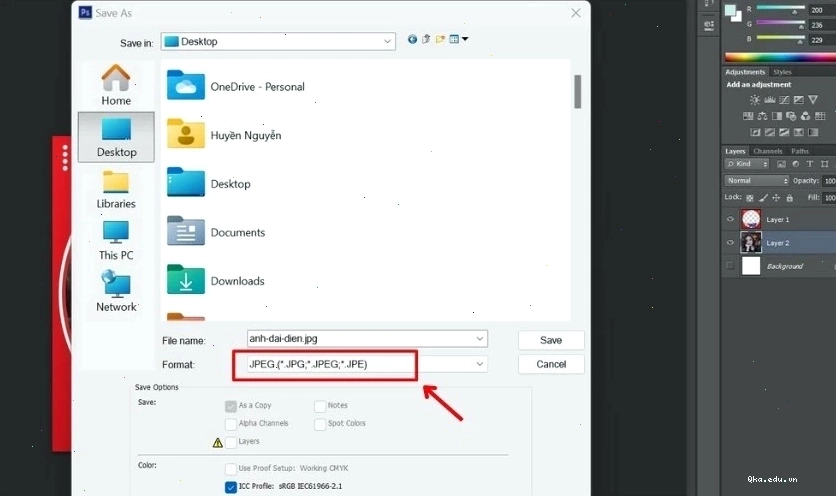Uncheck the ICC Profile checkbox
This screenshot has height=496, width=836.
tap(231, 487)
